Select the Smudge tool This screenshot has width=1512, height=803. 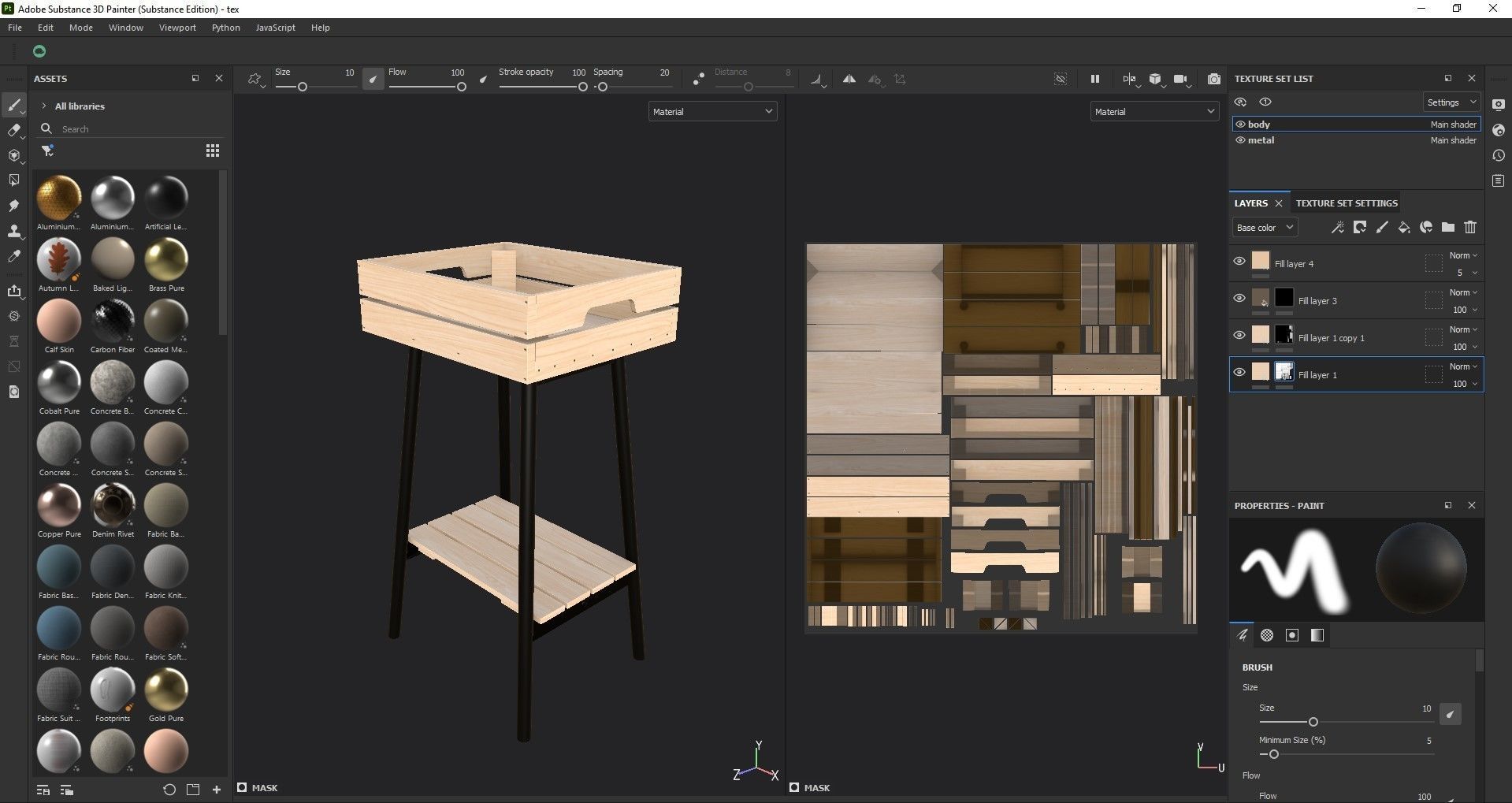click(x=13, y=206)
